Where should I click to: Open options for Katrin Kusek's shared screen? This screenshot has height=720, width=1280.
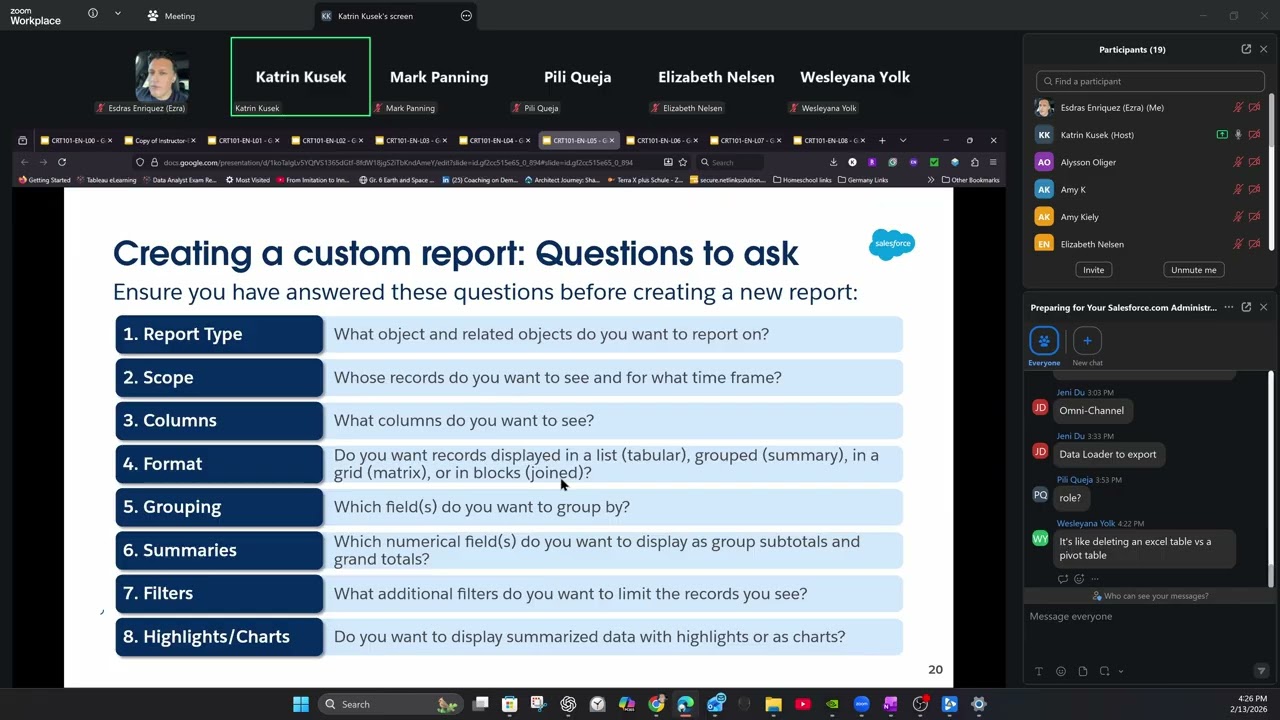point(466,15)
